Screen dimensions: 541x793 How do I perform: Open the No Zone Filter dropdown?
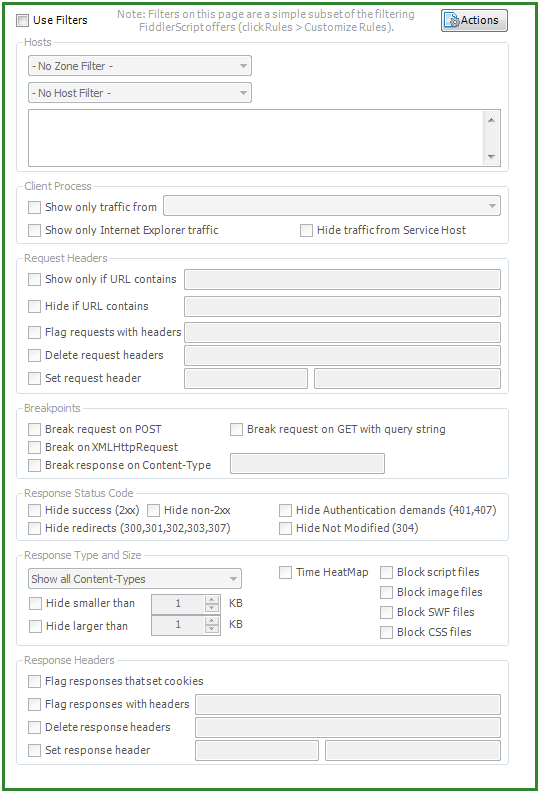point(140,66)
